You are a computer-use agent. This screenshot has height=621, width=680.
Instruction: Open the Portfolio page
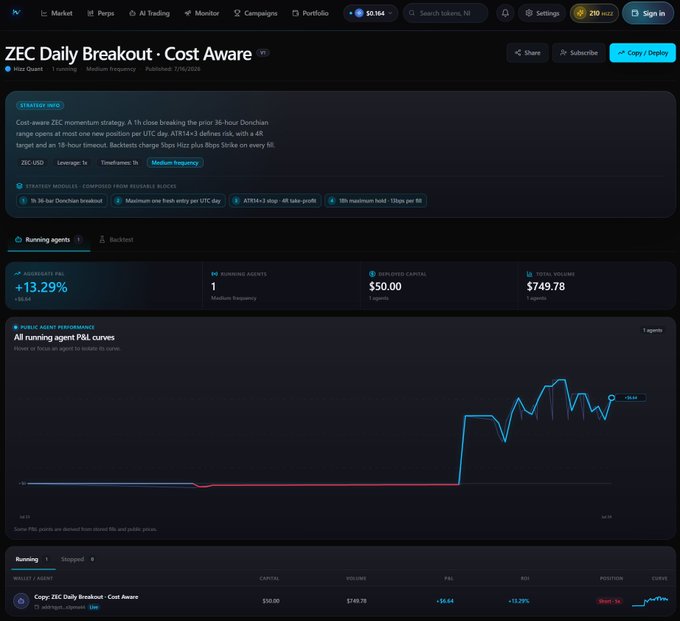point(310,13)
